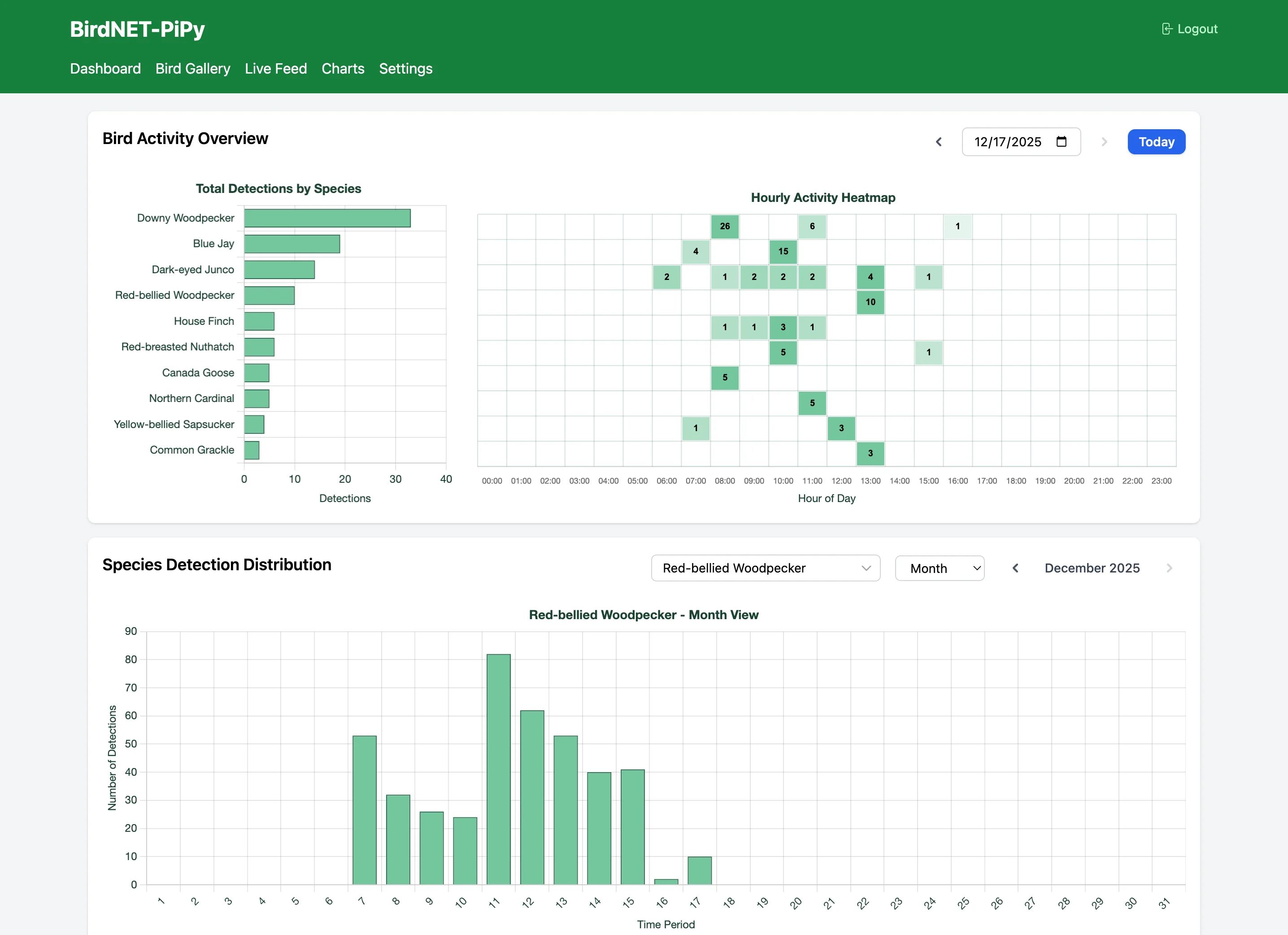Viewport: 1288px width, 935px height.
Task: Switch to the Live Feed page
Action: [275, 69]
